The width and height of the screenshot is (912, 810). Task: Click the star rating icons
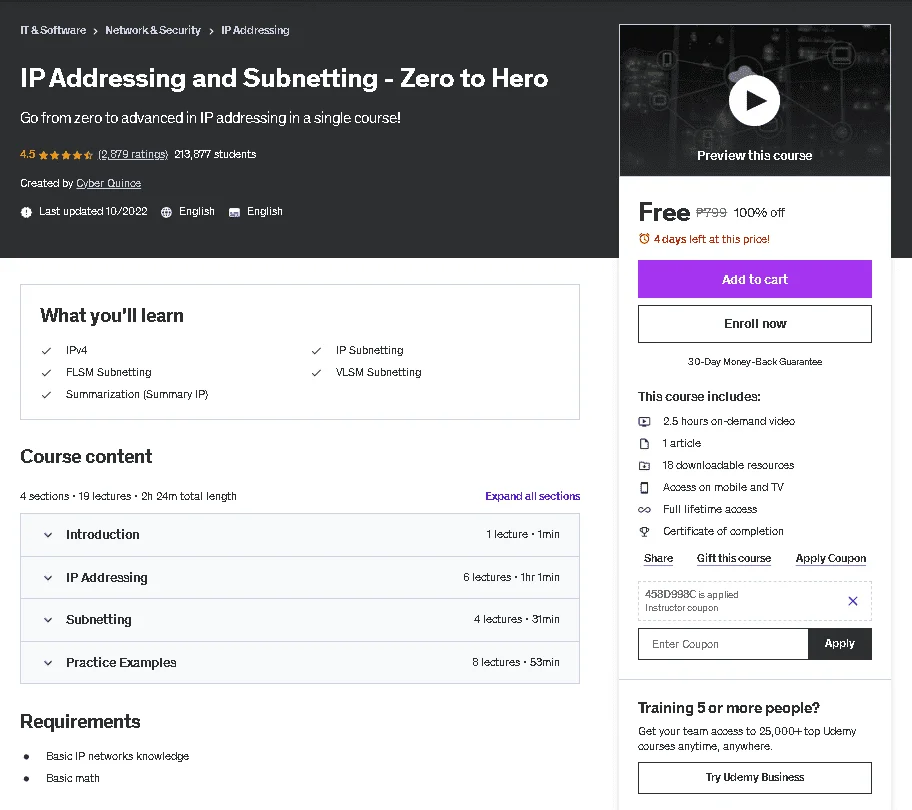66,155
